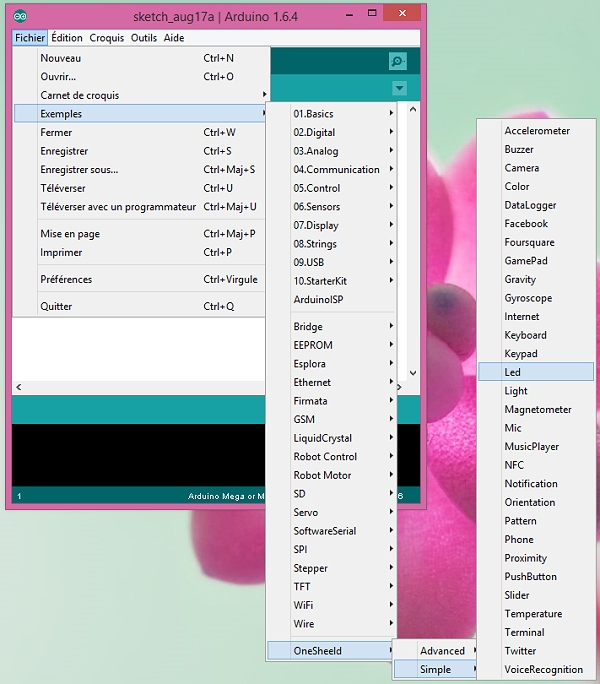Open SoftwareSerial library examples
600x684 pixels.
coord(332,531)
